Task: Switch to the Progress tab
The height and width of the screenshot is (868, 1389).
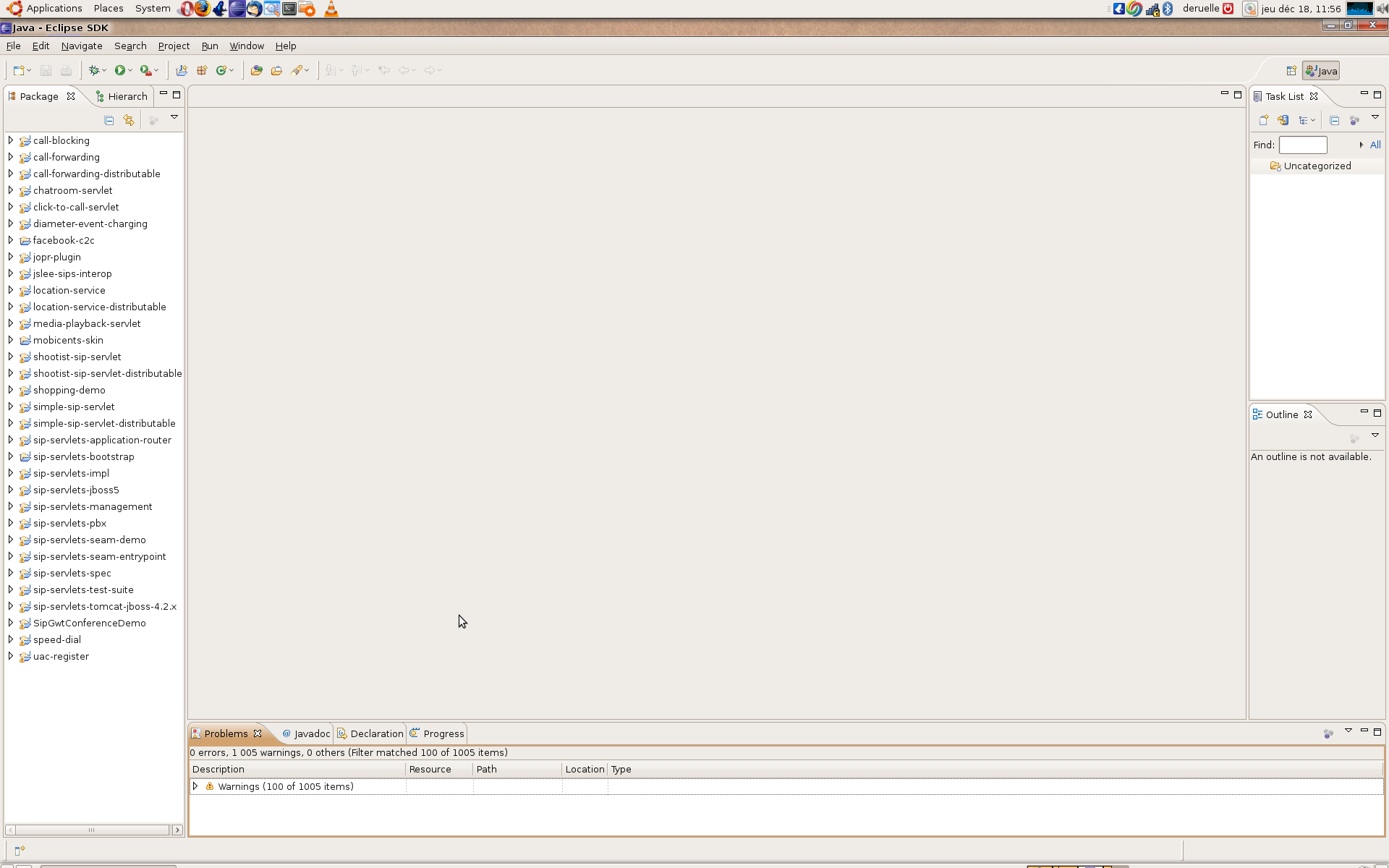Action: click(437, 733)
